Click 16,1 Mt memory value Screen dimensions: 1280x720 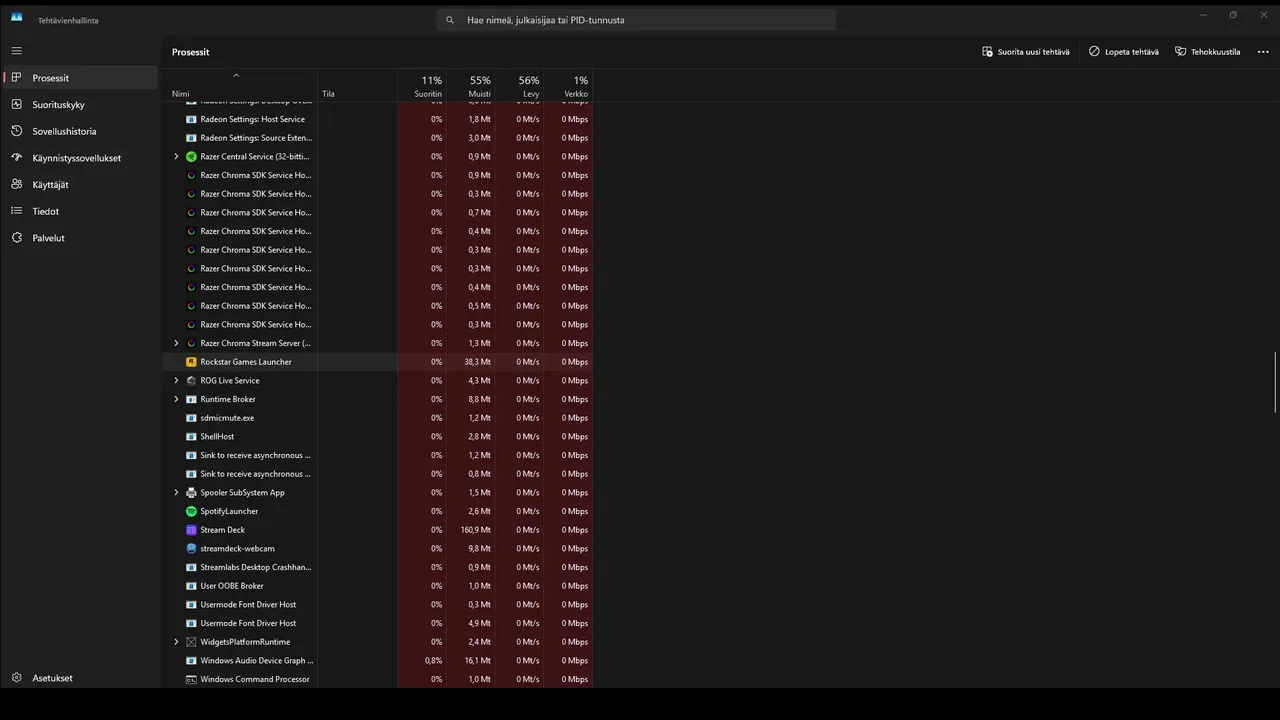pos(478,661)
